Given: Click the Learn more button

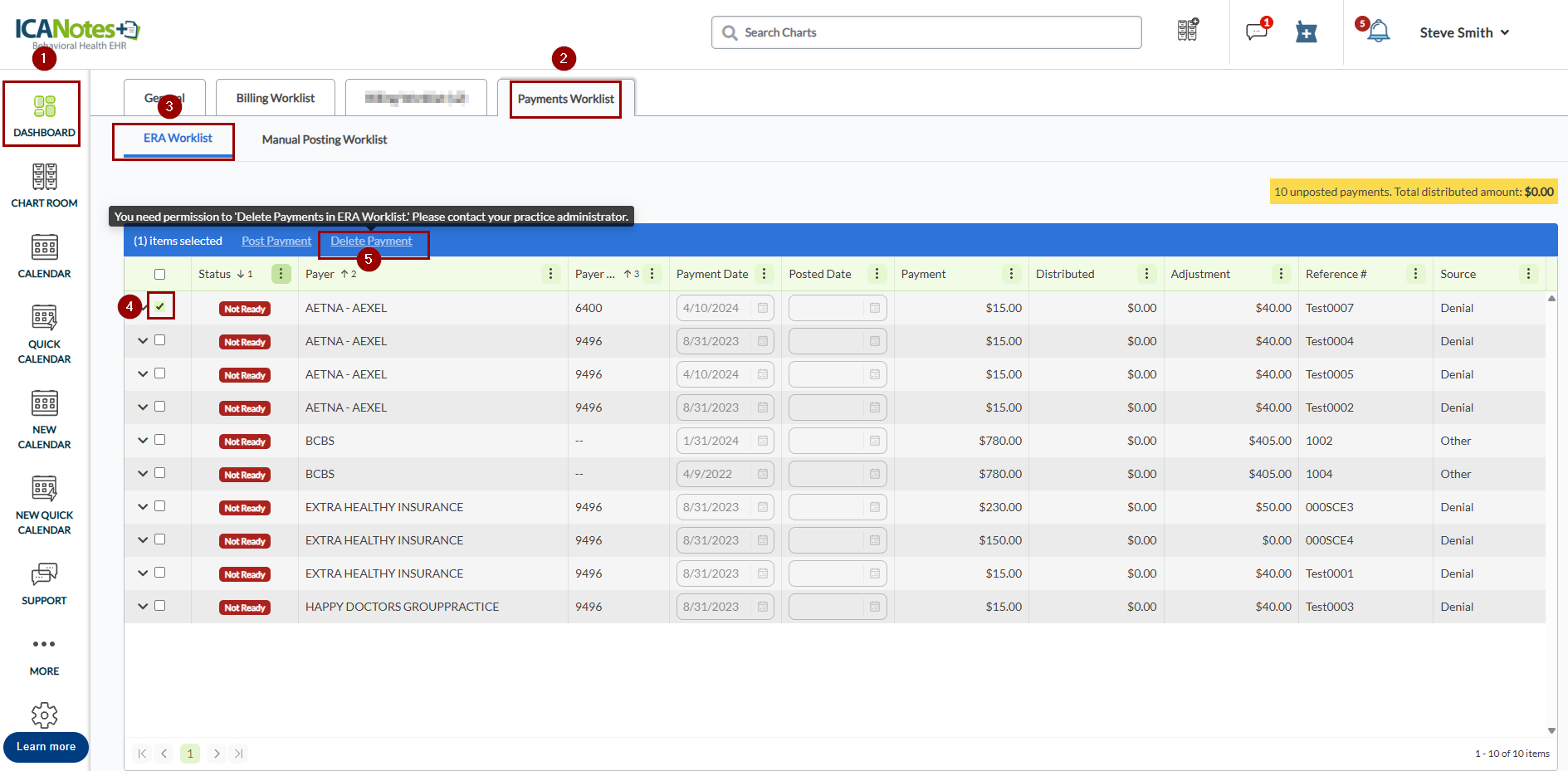Looking at the screenshot, I should point(46,747).
